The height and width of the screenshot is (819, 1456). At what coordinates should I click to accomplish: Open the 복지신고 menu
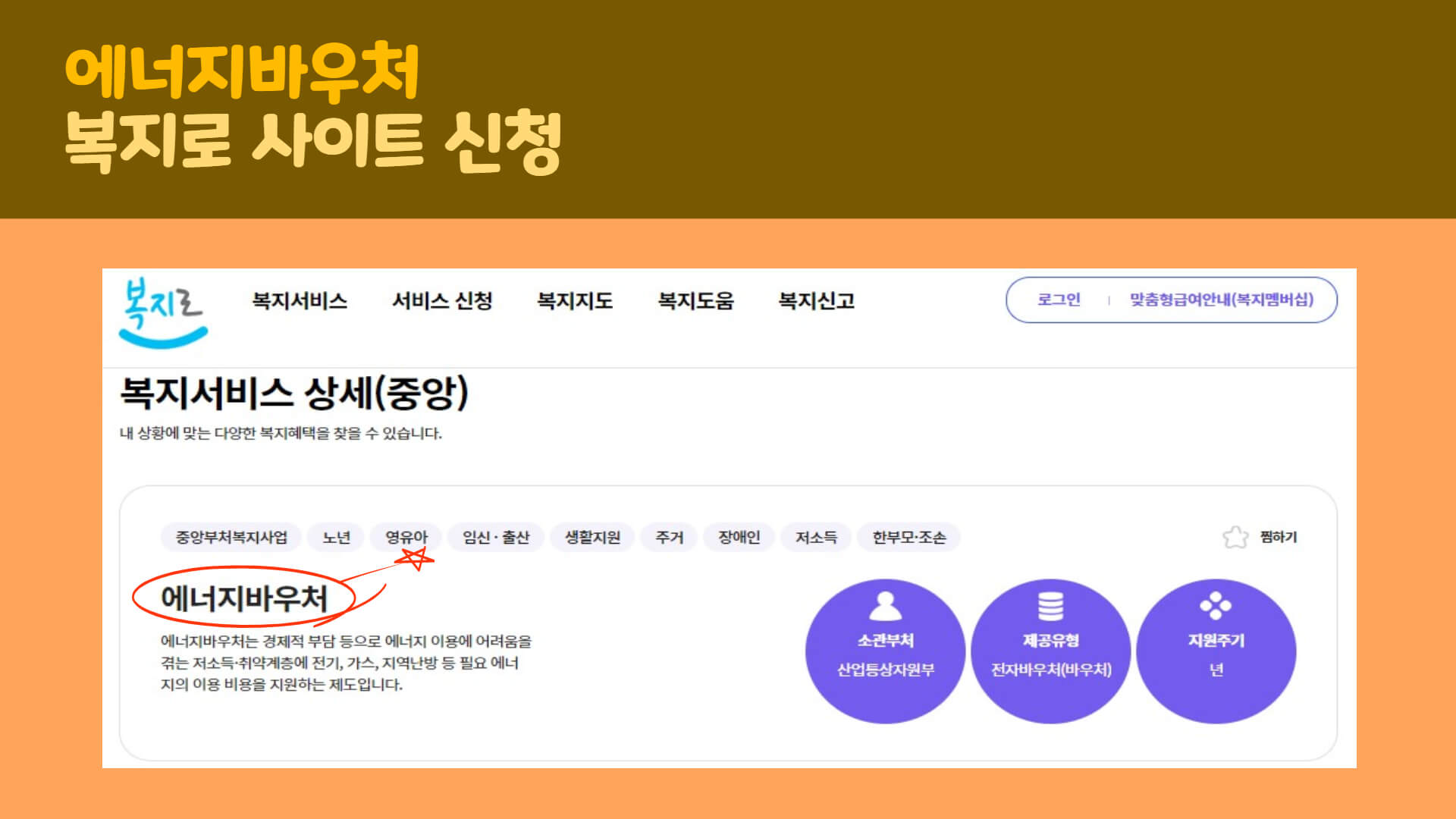pos(817,301)
